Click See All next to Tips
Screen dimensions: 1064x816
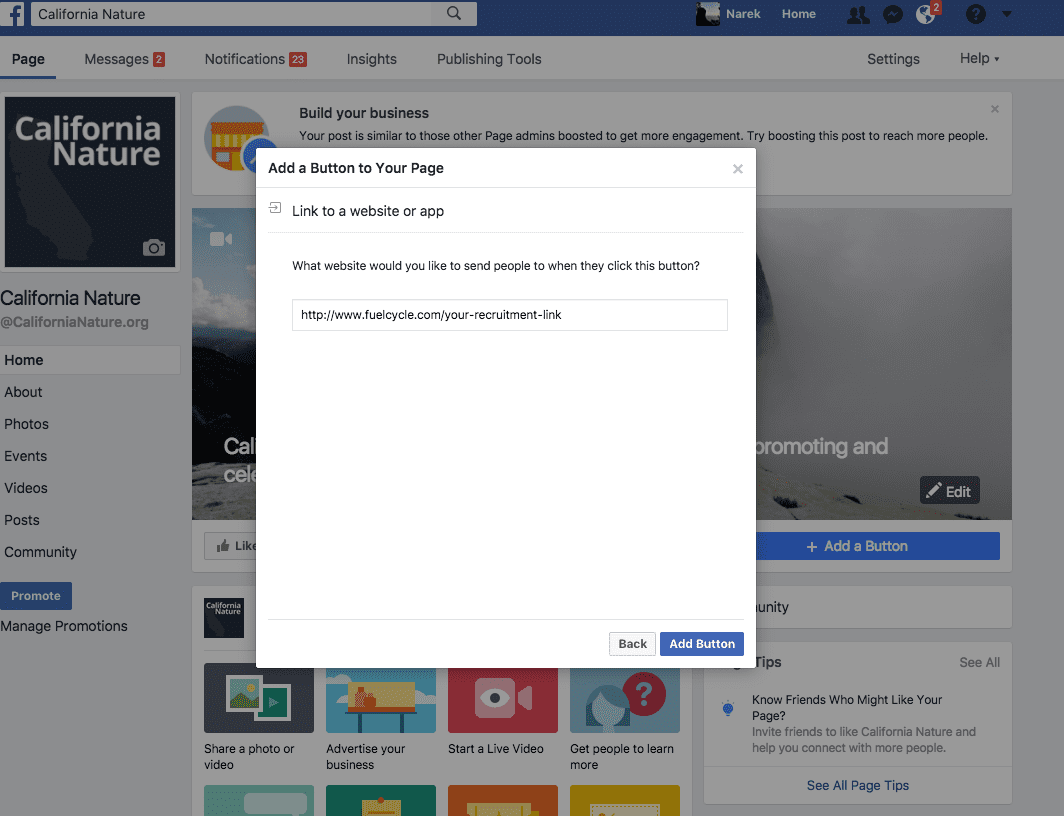[979, 663]
